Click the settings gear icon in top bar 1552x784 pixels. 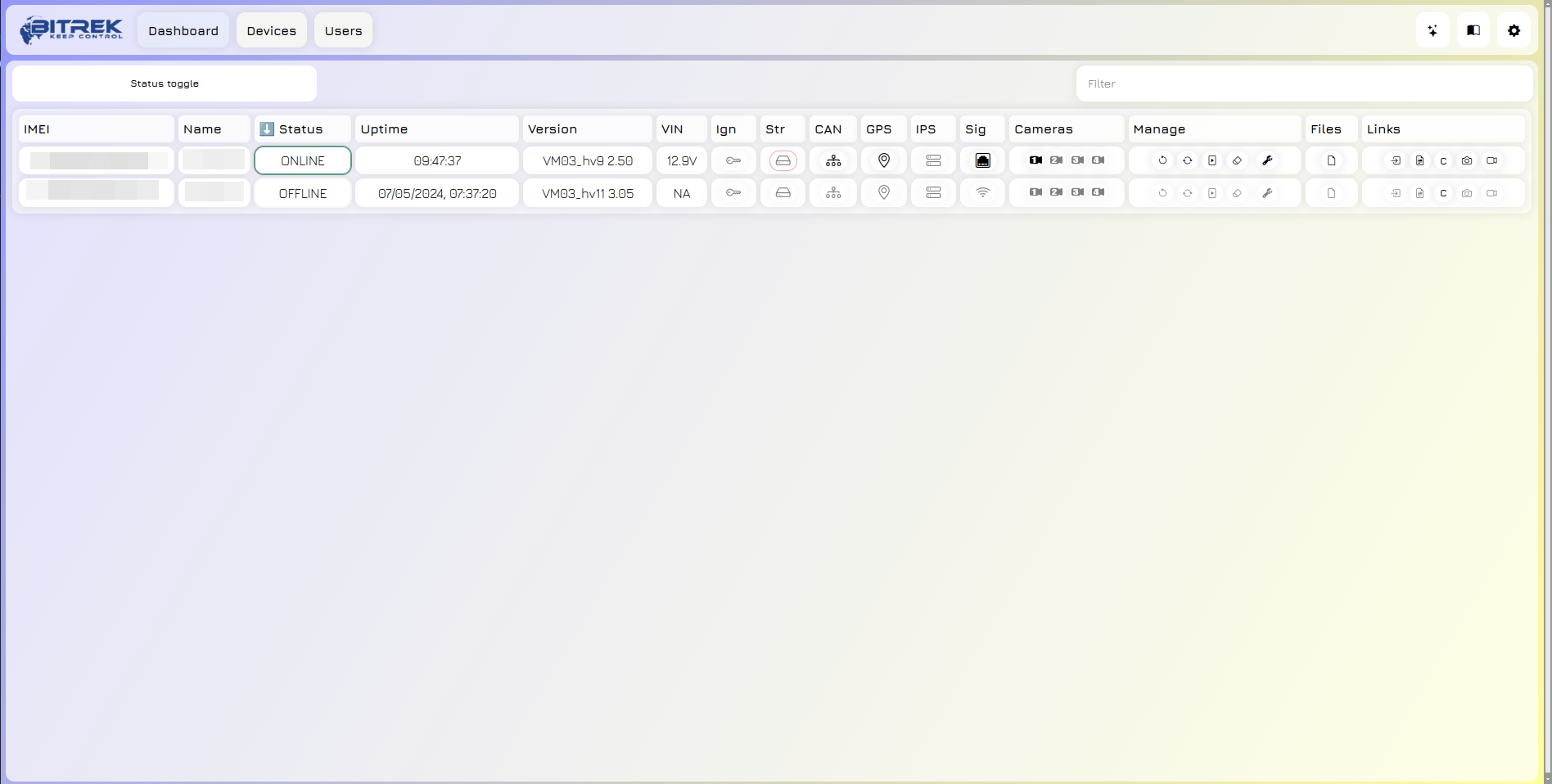(x=1514, y=30)
